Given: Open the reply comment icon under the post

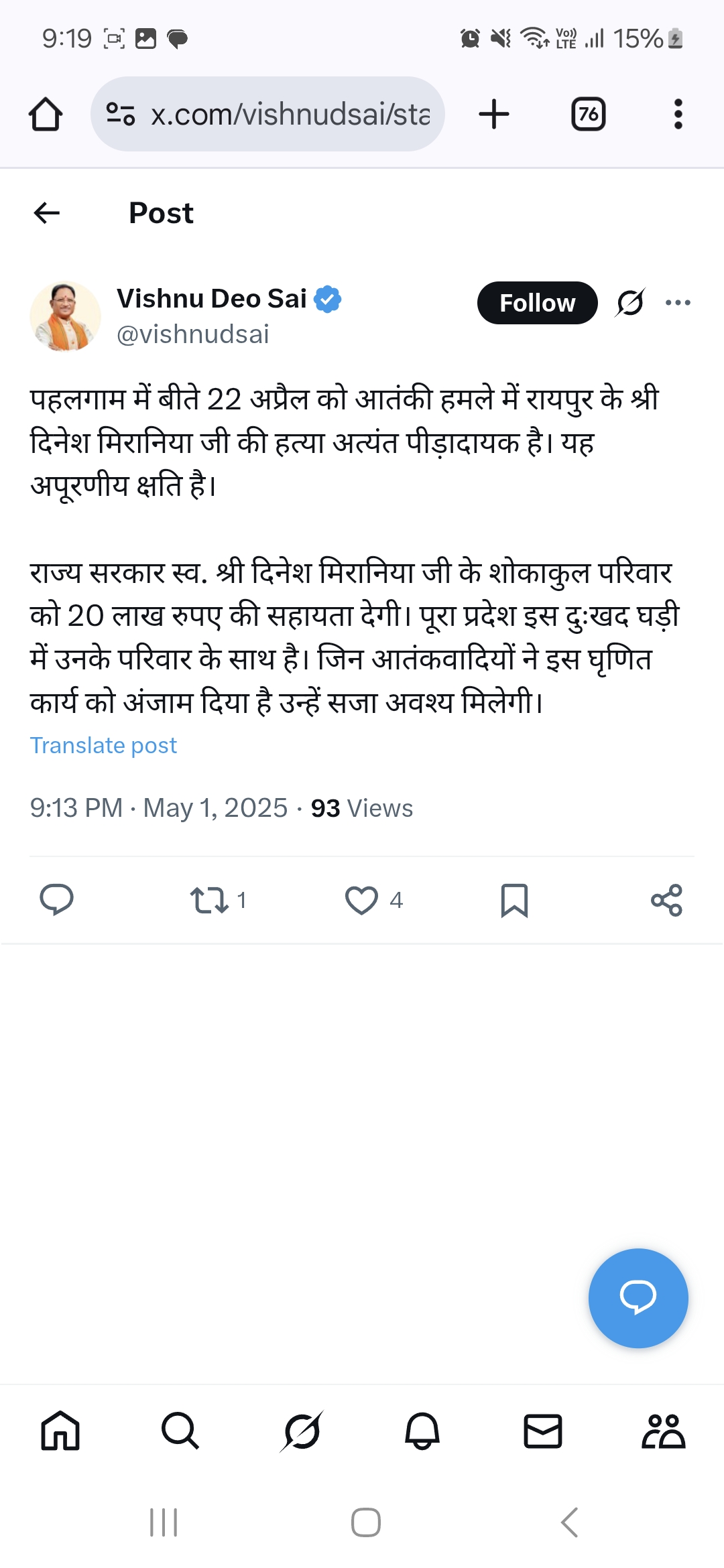Looking at the screenshot, I should tap(56, 900).
